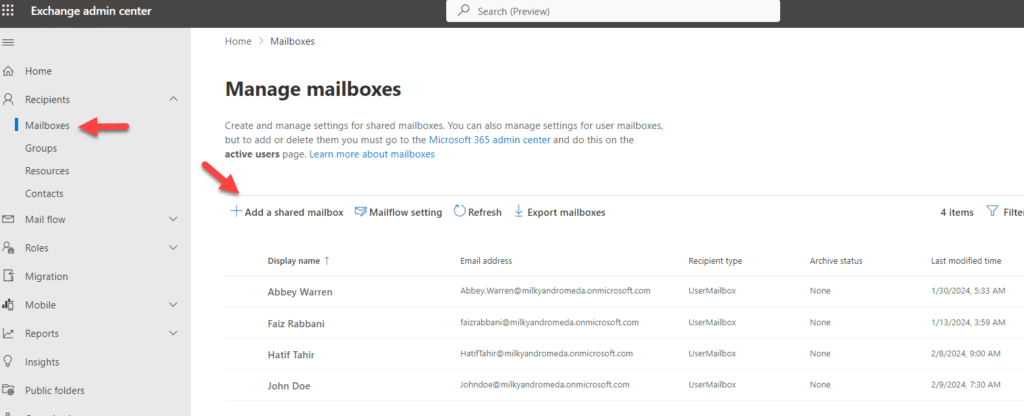The height and width of the screenshot is (416, 1024).
Task: Expand the Roles section chevron
Action: (173, 248)
